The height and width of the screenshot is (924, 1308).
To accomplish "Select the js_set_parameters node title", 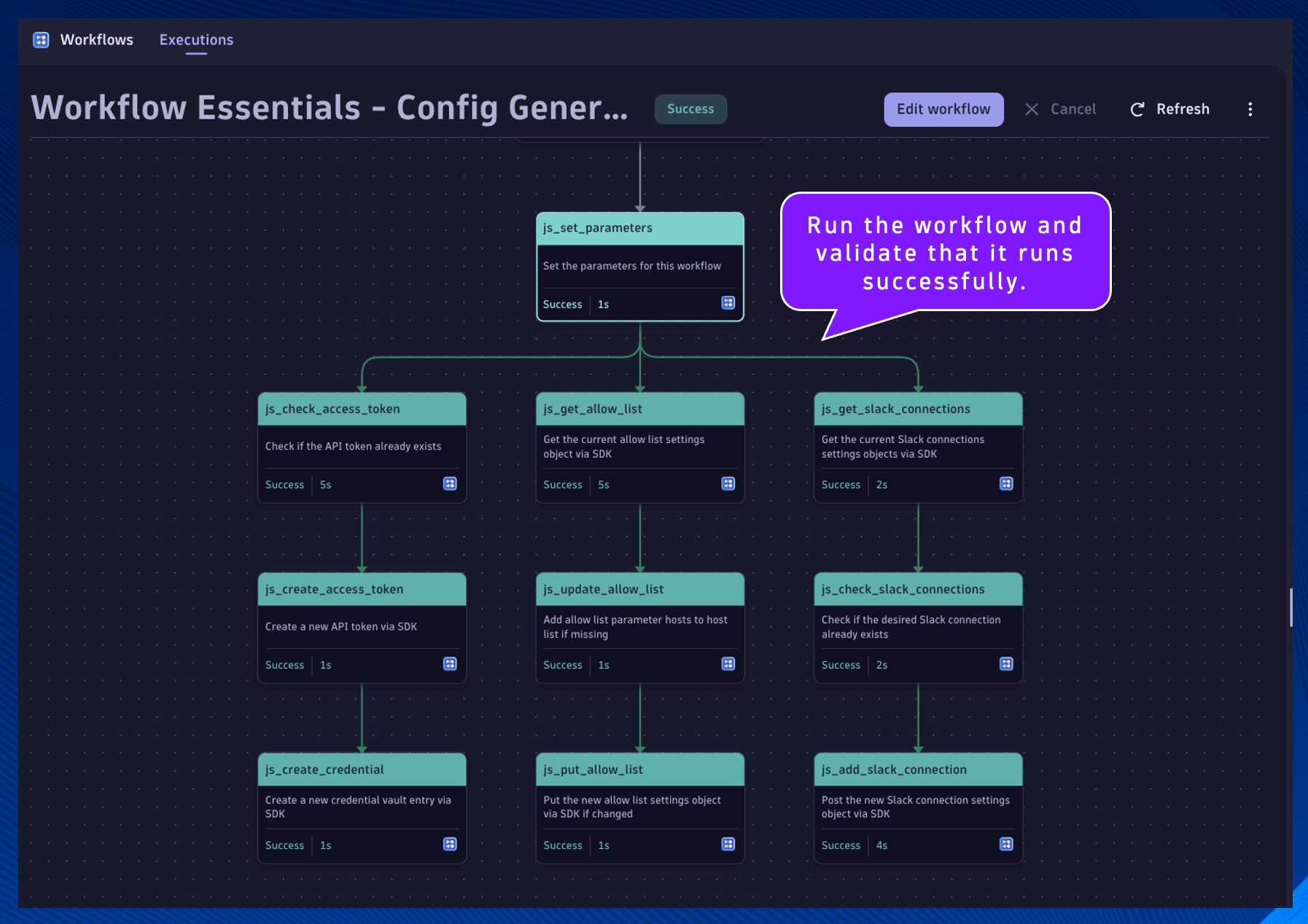I will (x=597, y=228).
